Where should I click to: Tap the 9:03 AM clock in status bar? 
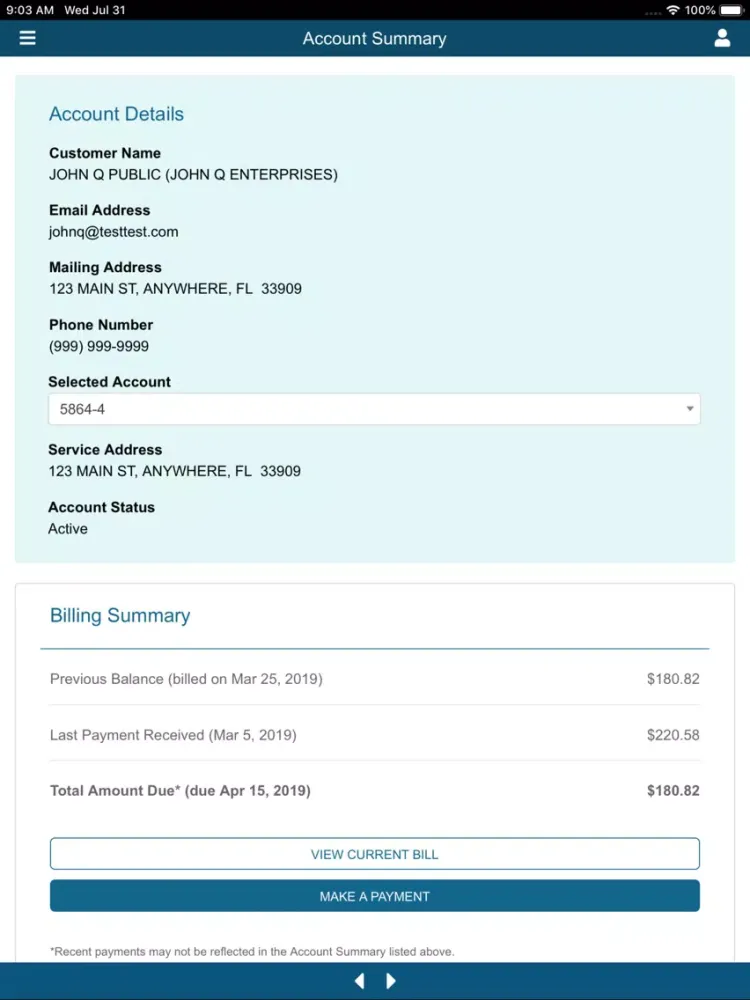30,10
